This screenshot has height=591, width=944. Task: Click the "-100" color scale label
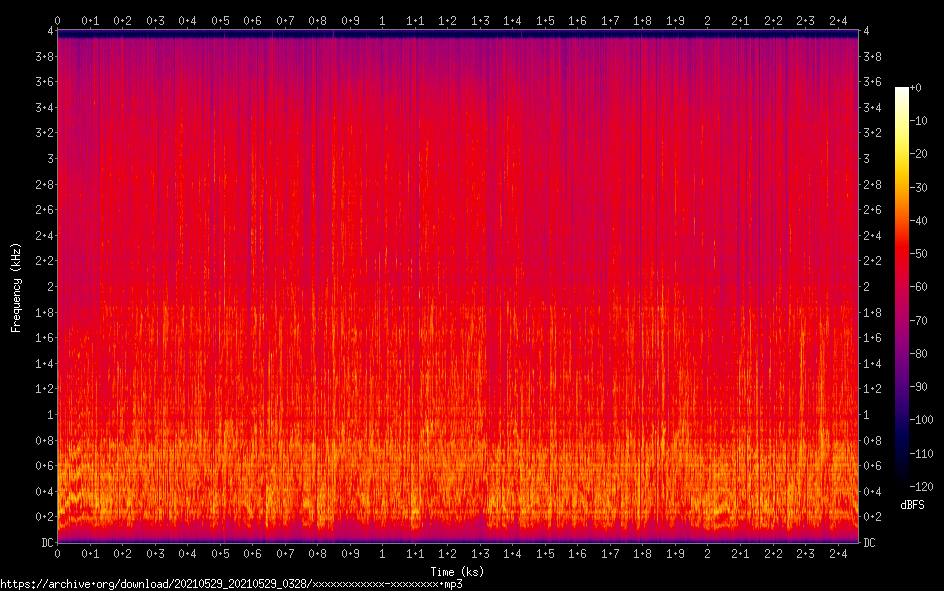click(x=921, y=420)
